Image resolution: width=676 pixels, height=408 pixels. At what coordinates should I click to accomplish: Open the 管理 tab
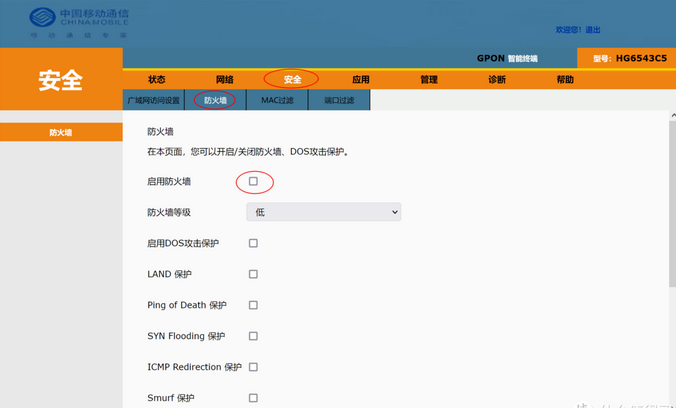click(x=428, y=79)
